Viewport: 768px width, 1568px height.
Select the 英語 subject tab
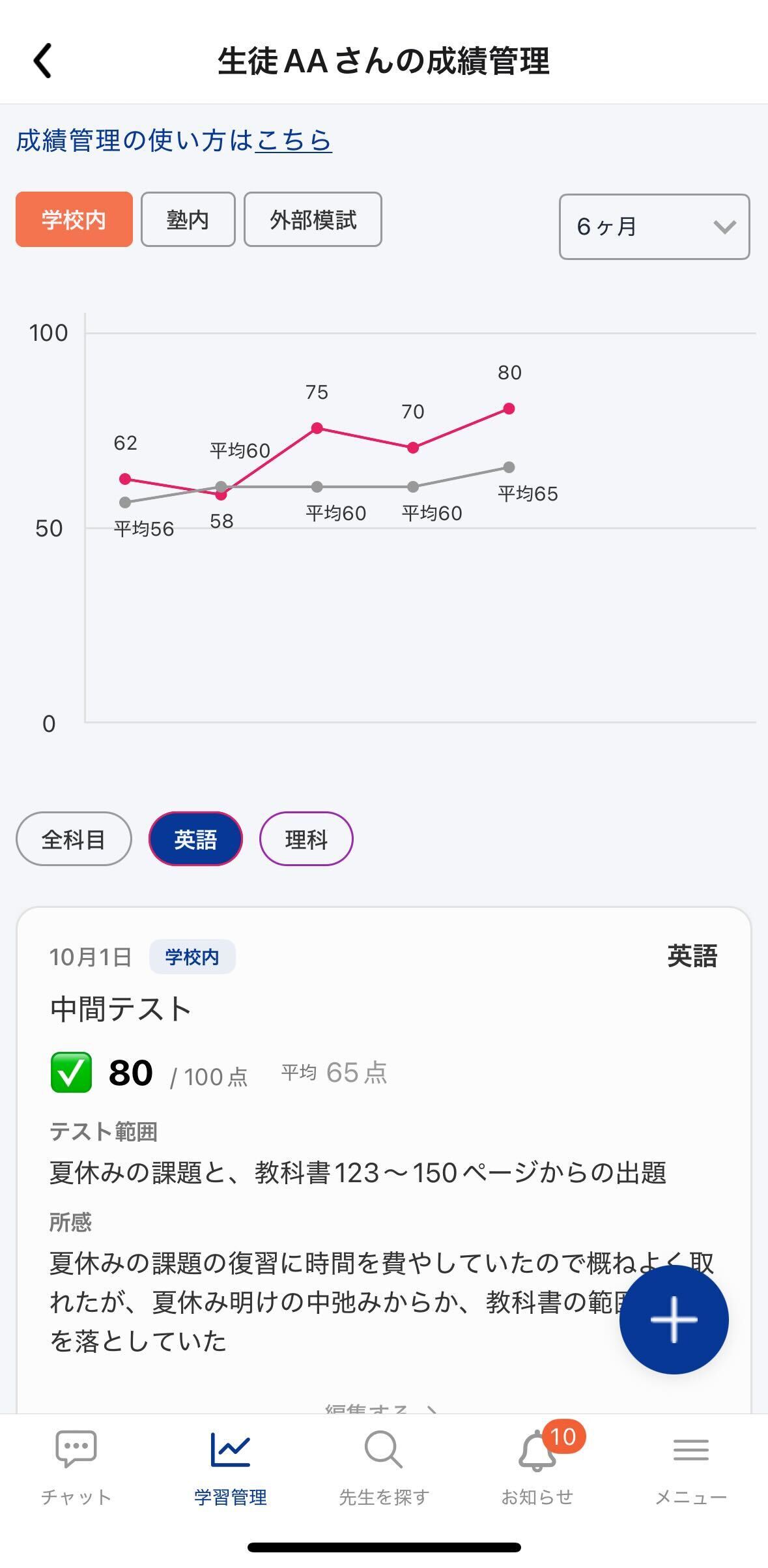point(195,839)
